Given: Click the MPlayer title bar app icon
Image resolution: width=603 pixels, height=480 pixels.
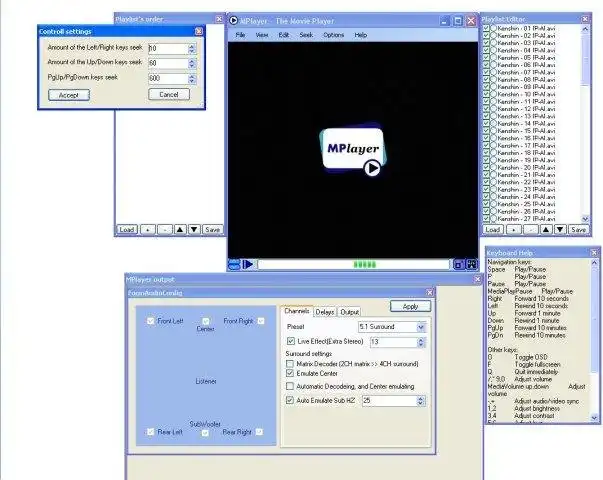Looking at the screenshot, I should point(233,20).
